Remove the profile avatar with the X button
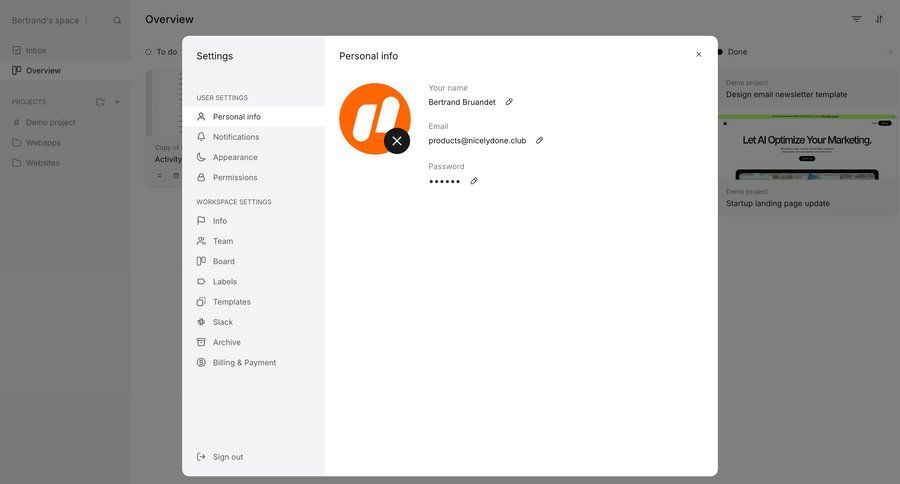900x484 pixels. pyautogui.click(x=397, y=141)
